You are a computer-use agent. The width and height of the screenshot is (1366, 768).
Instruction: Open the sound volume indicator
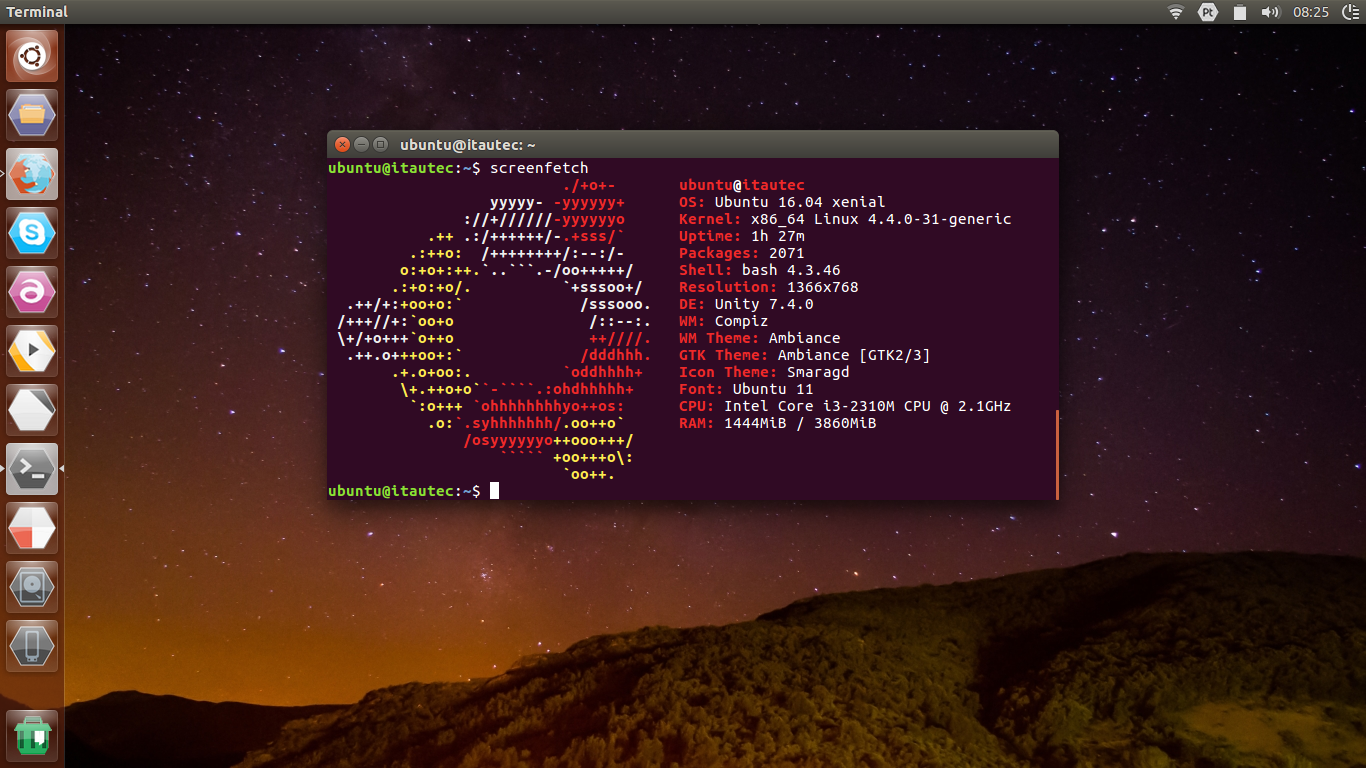1271,12
